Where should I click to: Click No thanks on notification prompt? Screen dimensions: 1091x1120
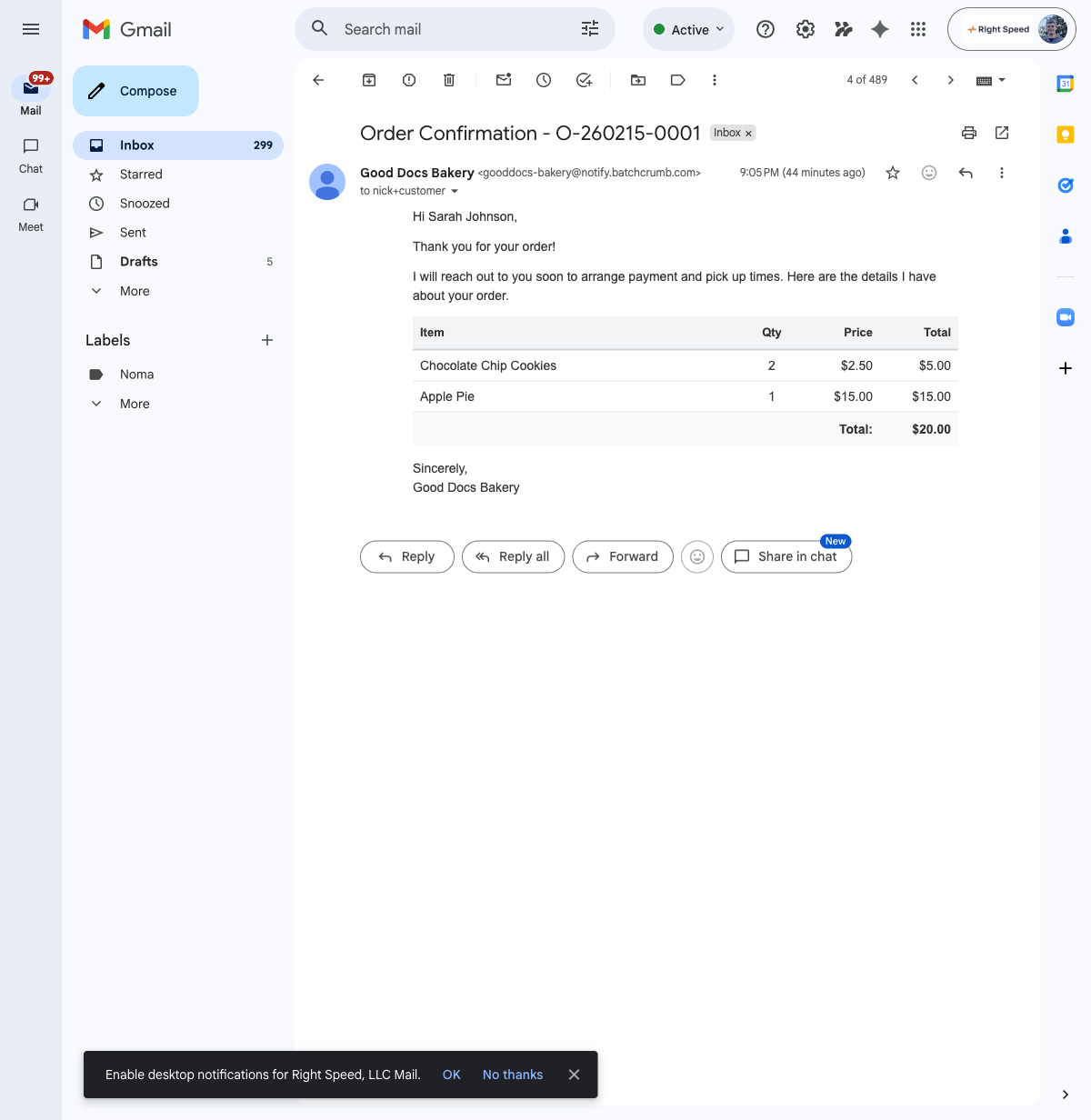[512, 1075]
